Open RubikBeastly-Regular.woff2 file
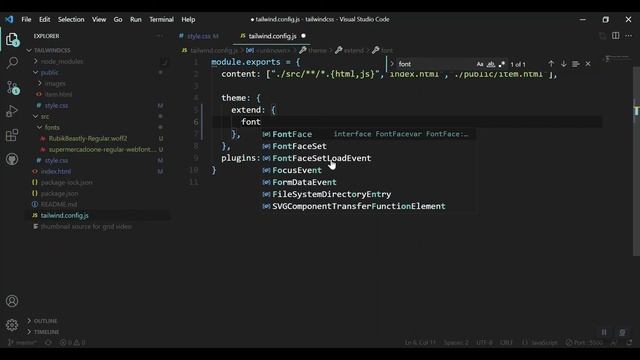The image size is (640, 360). (x=88, y=138)
